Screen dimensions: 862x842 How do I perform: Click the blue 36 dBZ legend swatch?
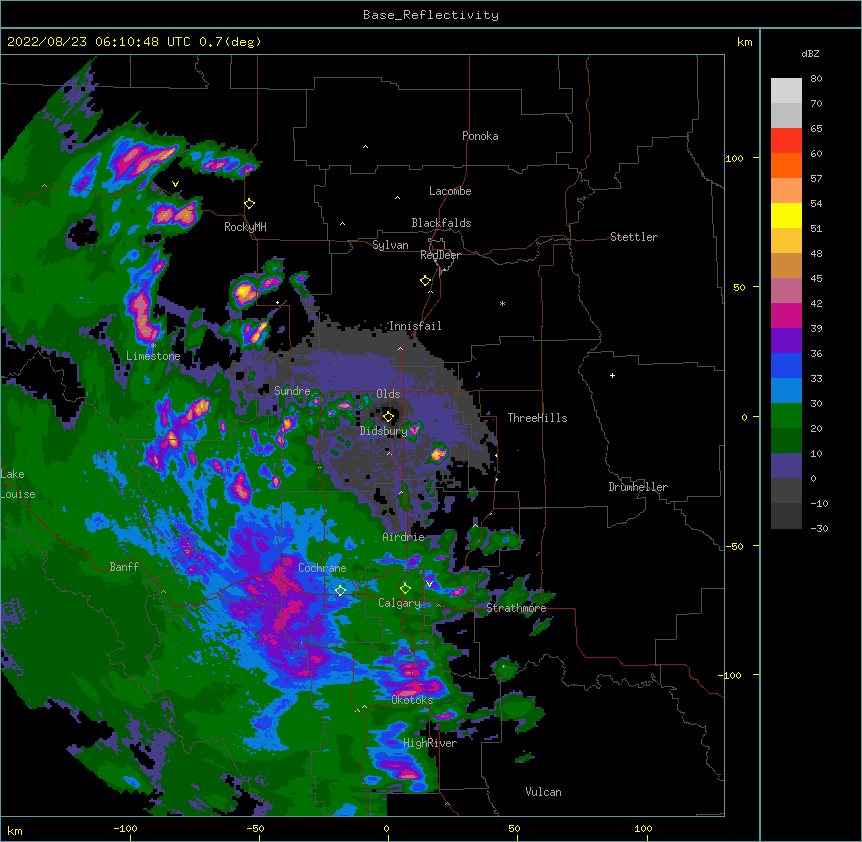click(x=786, y=365)
